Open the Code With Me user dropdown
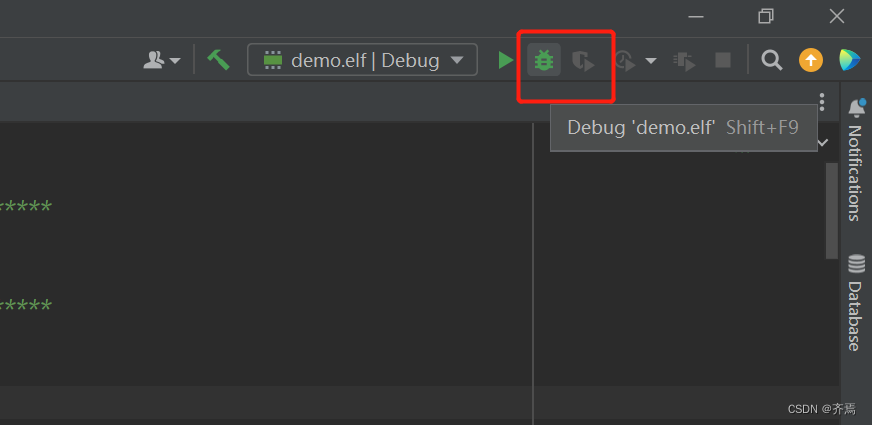This screenshot has width=872, height=425. coord(162,60)
